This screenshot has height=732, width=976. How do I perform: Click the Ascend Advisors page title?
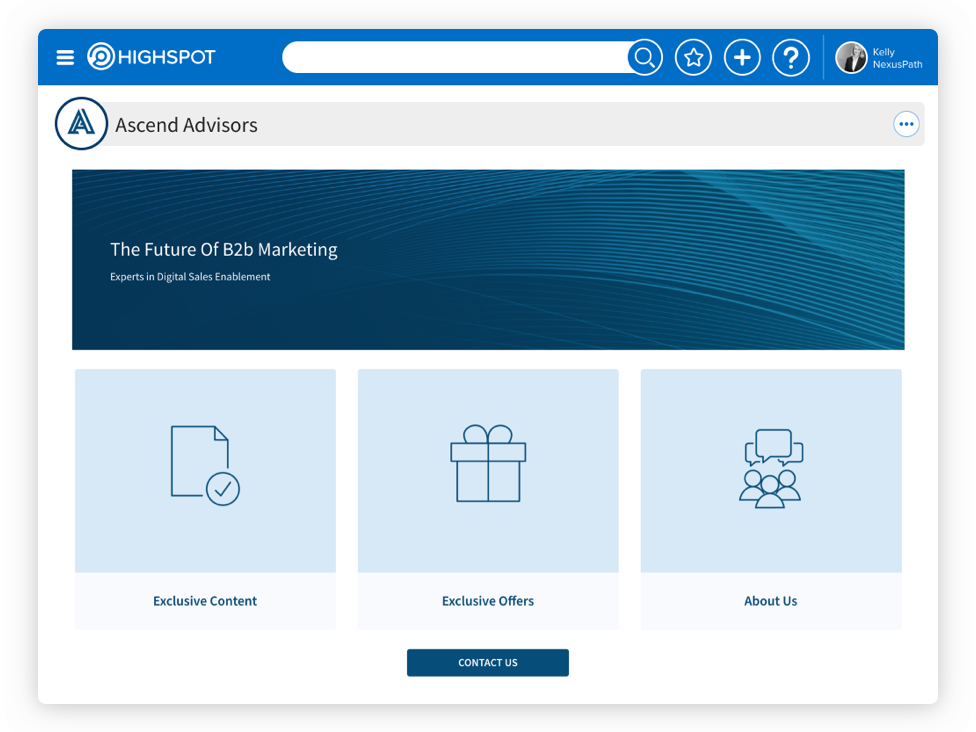(x=186, y=125)
